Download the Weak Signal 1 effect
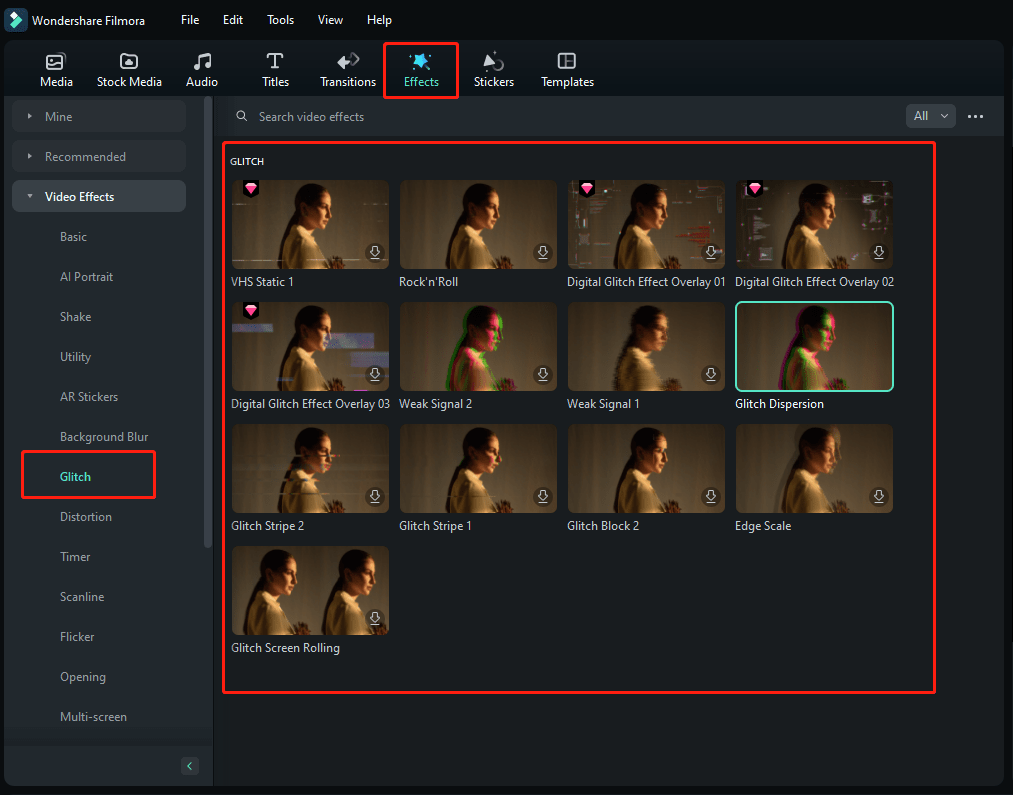 (710, 374)
